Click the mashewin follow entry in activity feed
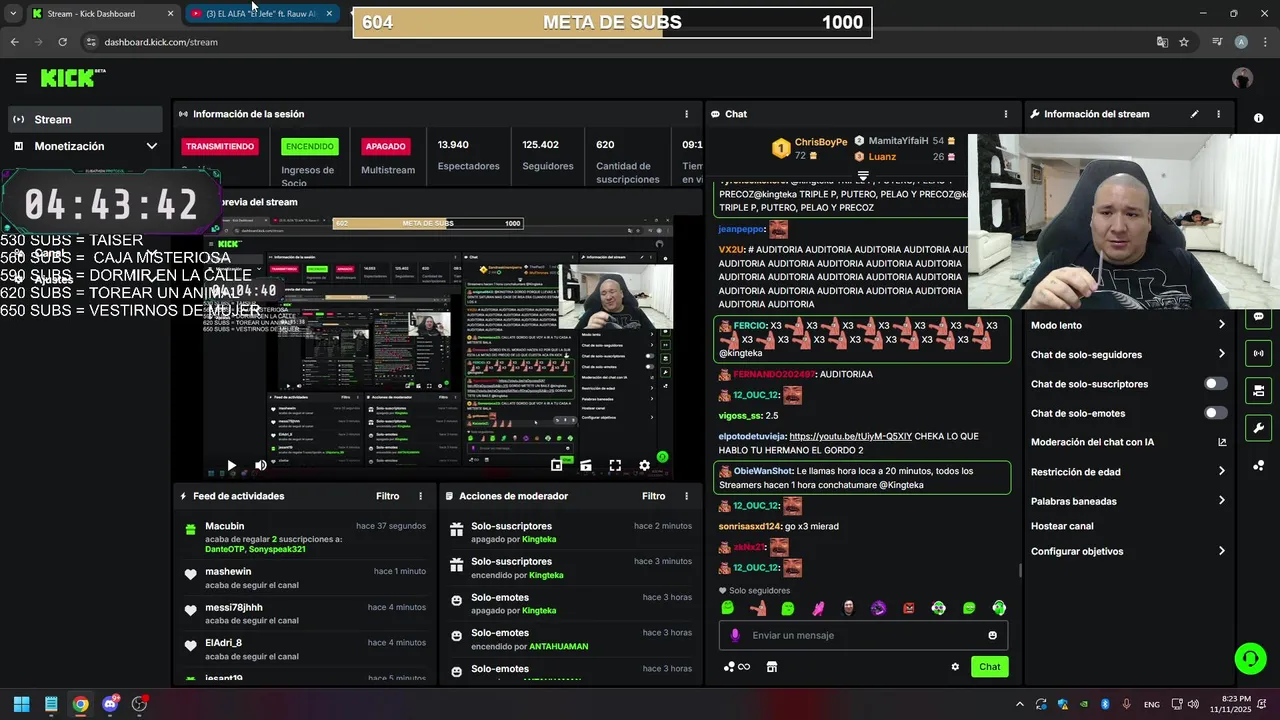Image resolution: width=1280 pixels, height=720 pixels. coord(305,578)
